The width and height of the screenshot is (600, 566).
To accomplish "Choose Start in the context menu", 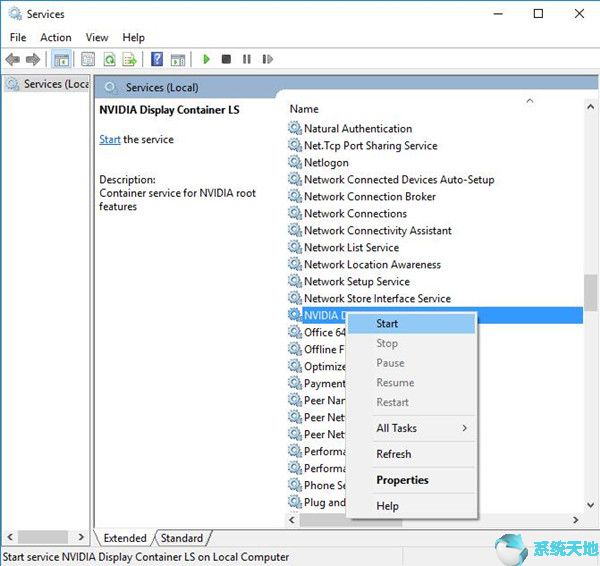I will click(387, 323).
